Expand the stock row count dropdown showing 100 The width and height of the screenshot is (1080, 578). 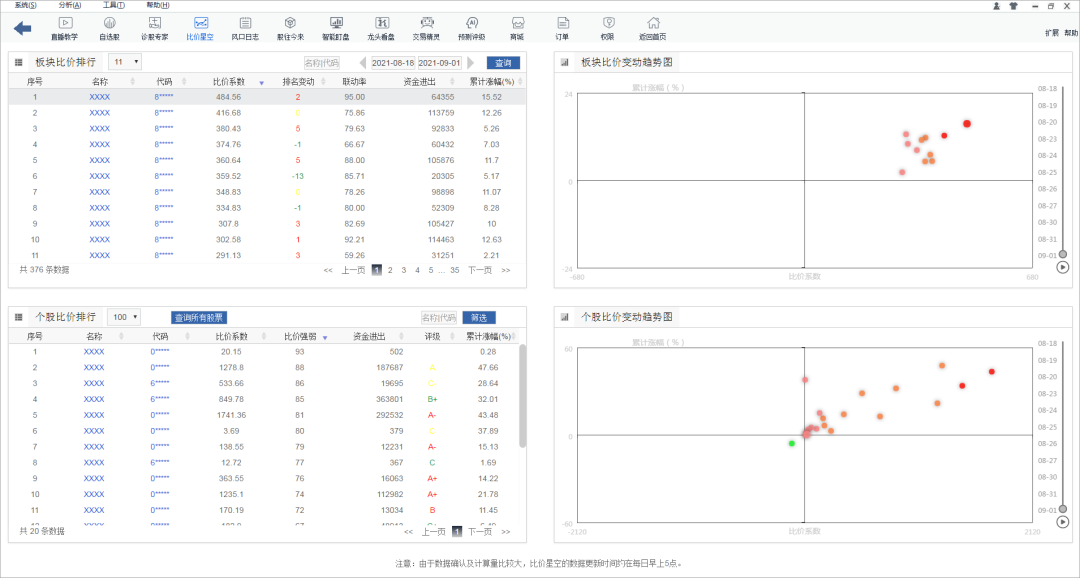click(x=125, y=317)
